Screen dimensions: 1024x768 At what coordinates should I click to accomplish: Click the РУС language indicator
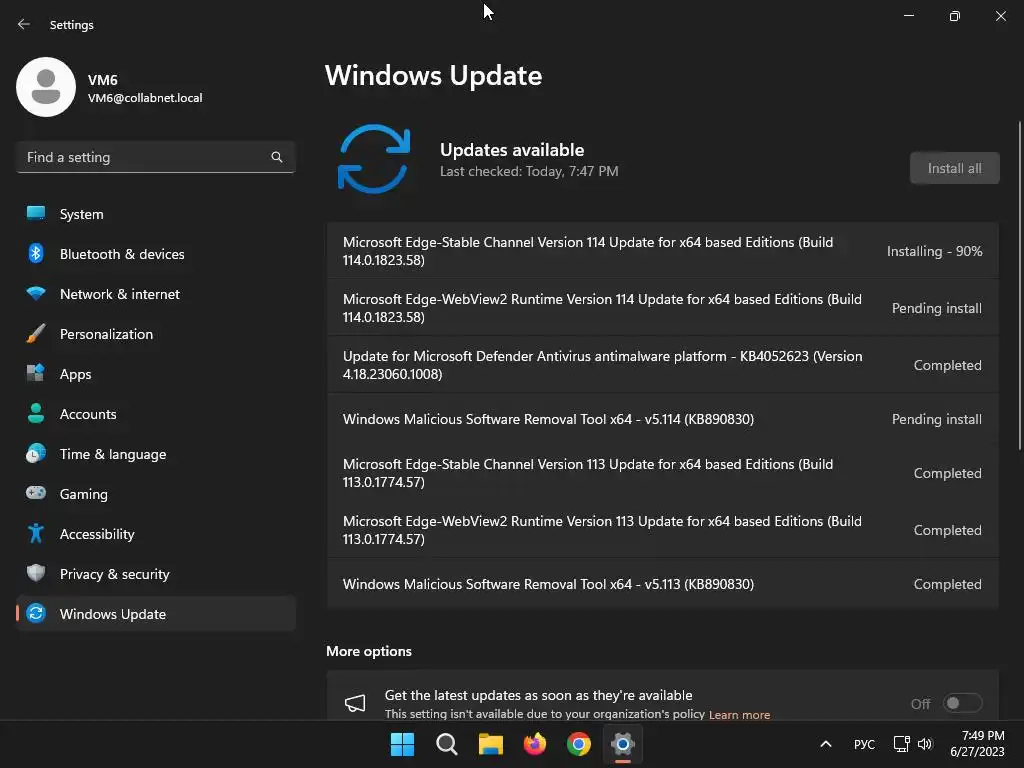(864, 744)
